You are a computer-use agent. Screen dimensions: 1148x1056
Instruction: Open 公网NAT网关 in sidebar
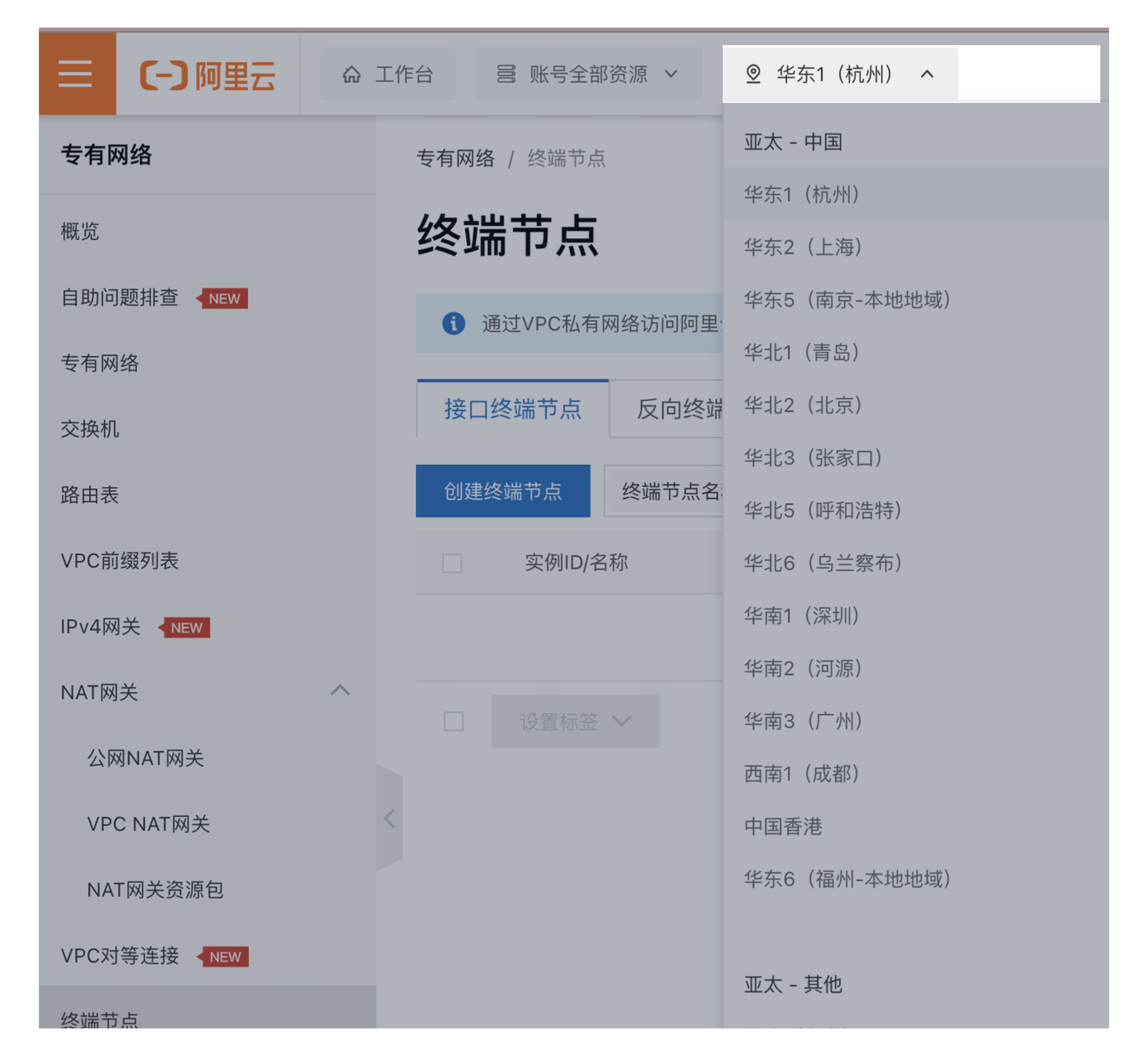pos(145,758)
